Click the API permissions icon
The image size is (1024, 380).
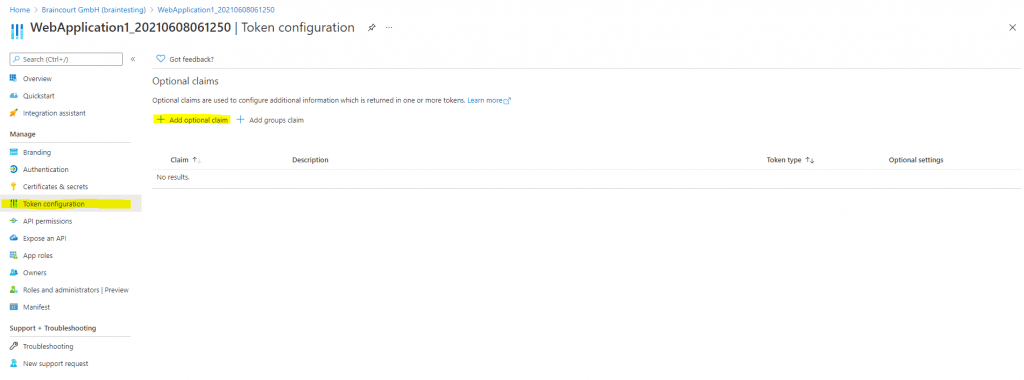pos(14,221)
